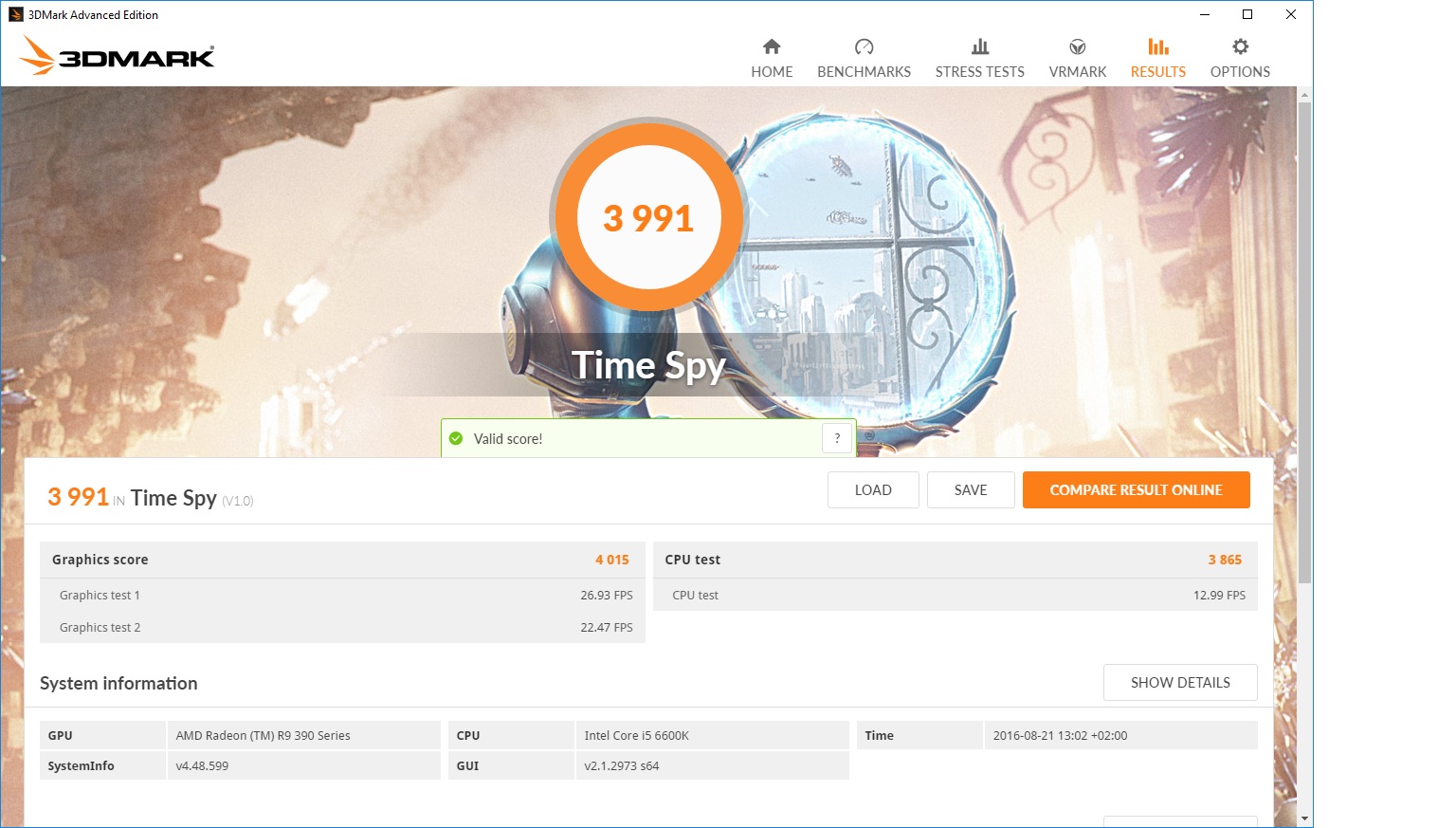
Task: Click the Home house icon
Action: (772, 46)
